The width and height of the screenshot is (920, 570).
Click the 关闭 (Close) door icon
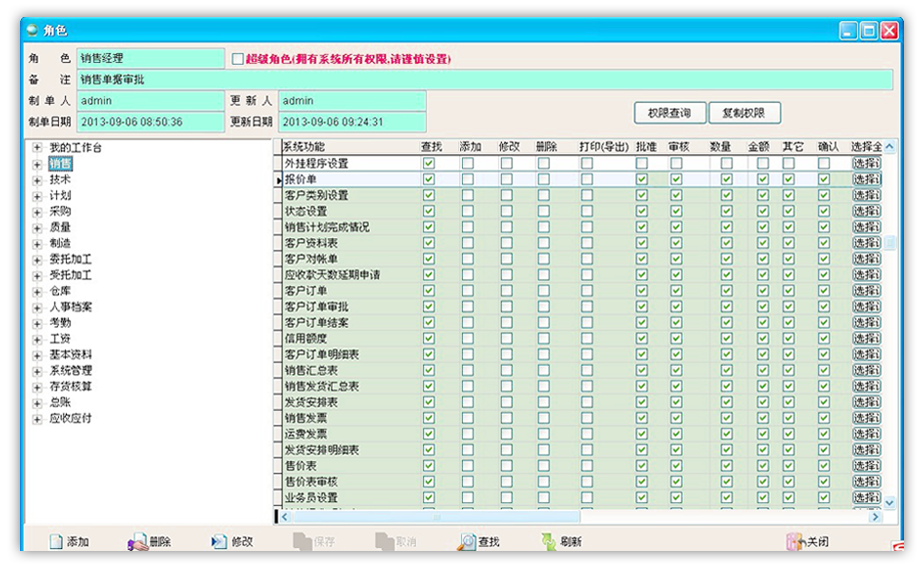point(795,542)
